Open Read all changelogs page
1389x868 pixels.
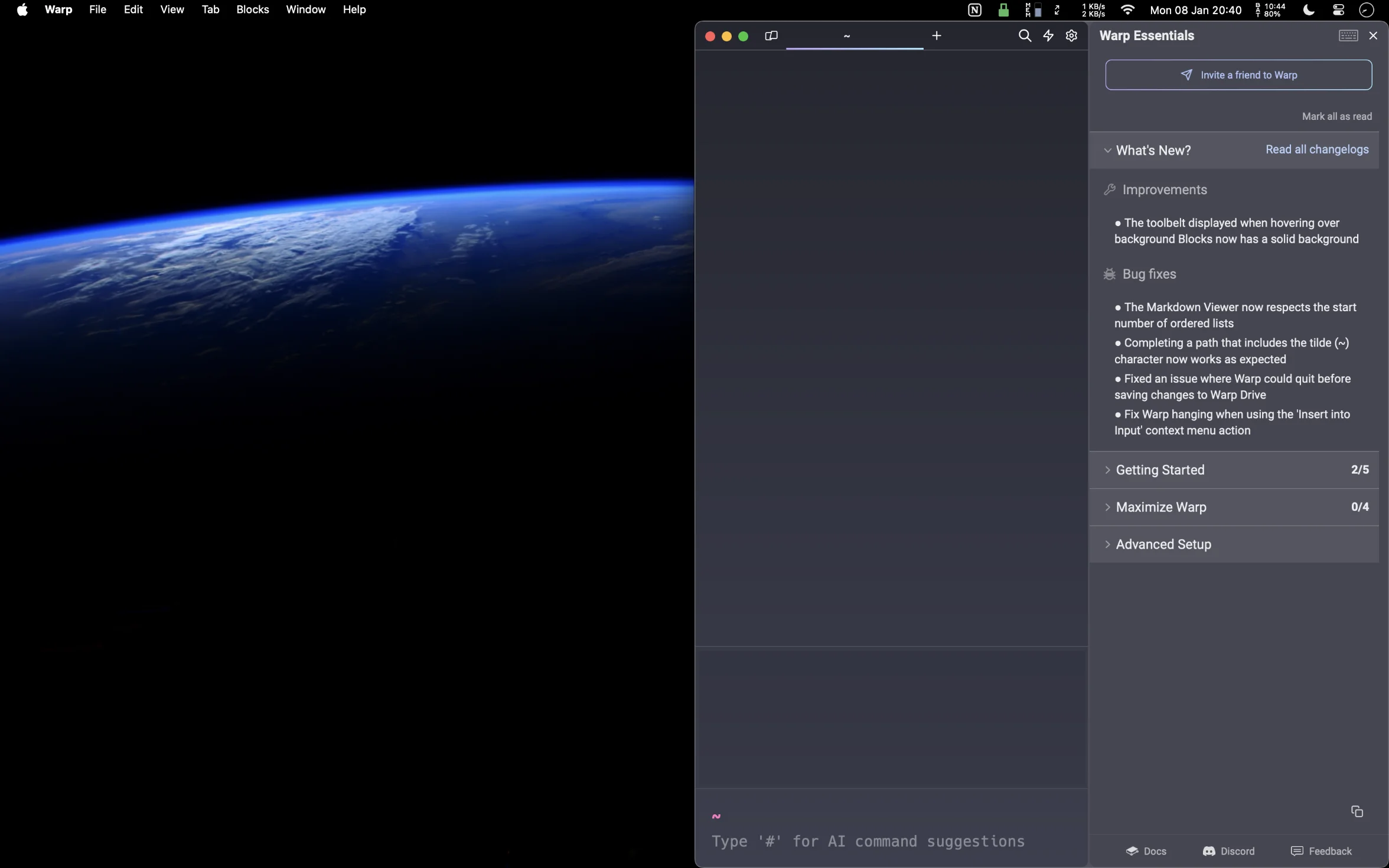1316,149
